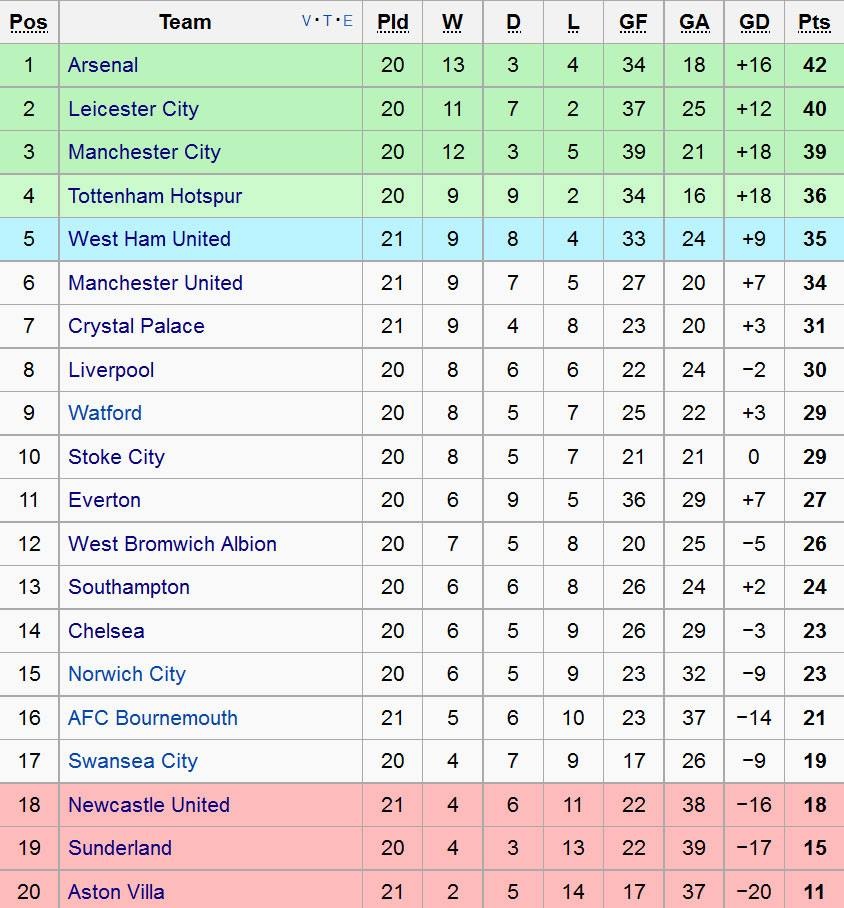Click the Manchester United link
The height and width of the screenshot is (908, 844).
pyautogui.click(x=155, y=283)
